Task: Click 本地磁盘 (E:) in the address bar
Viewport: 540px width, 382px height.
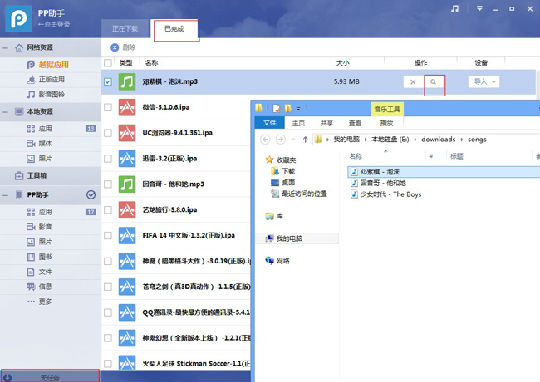Action: (390, 140)
